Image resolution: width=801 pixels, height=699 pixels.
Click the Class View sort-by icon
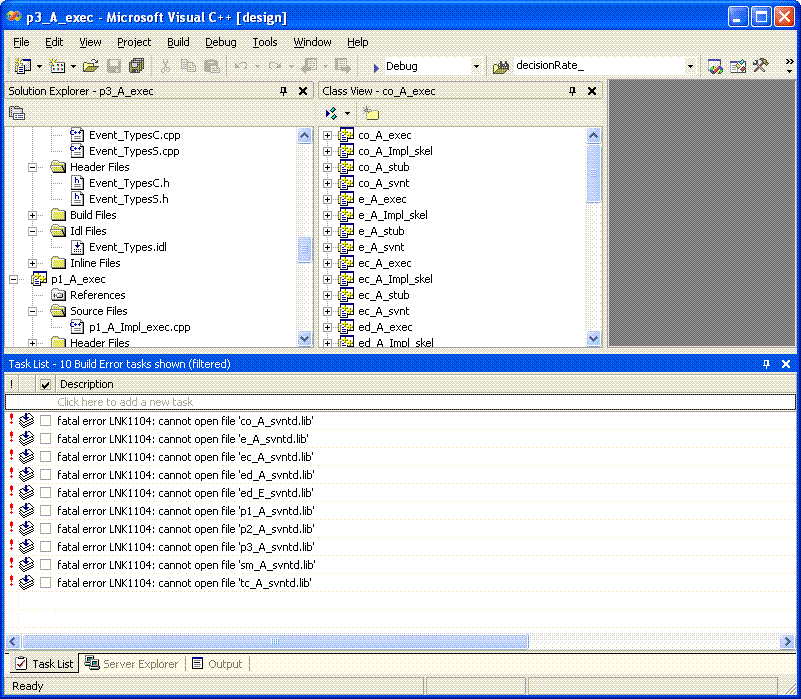point(332,113)
